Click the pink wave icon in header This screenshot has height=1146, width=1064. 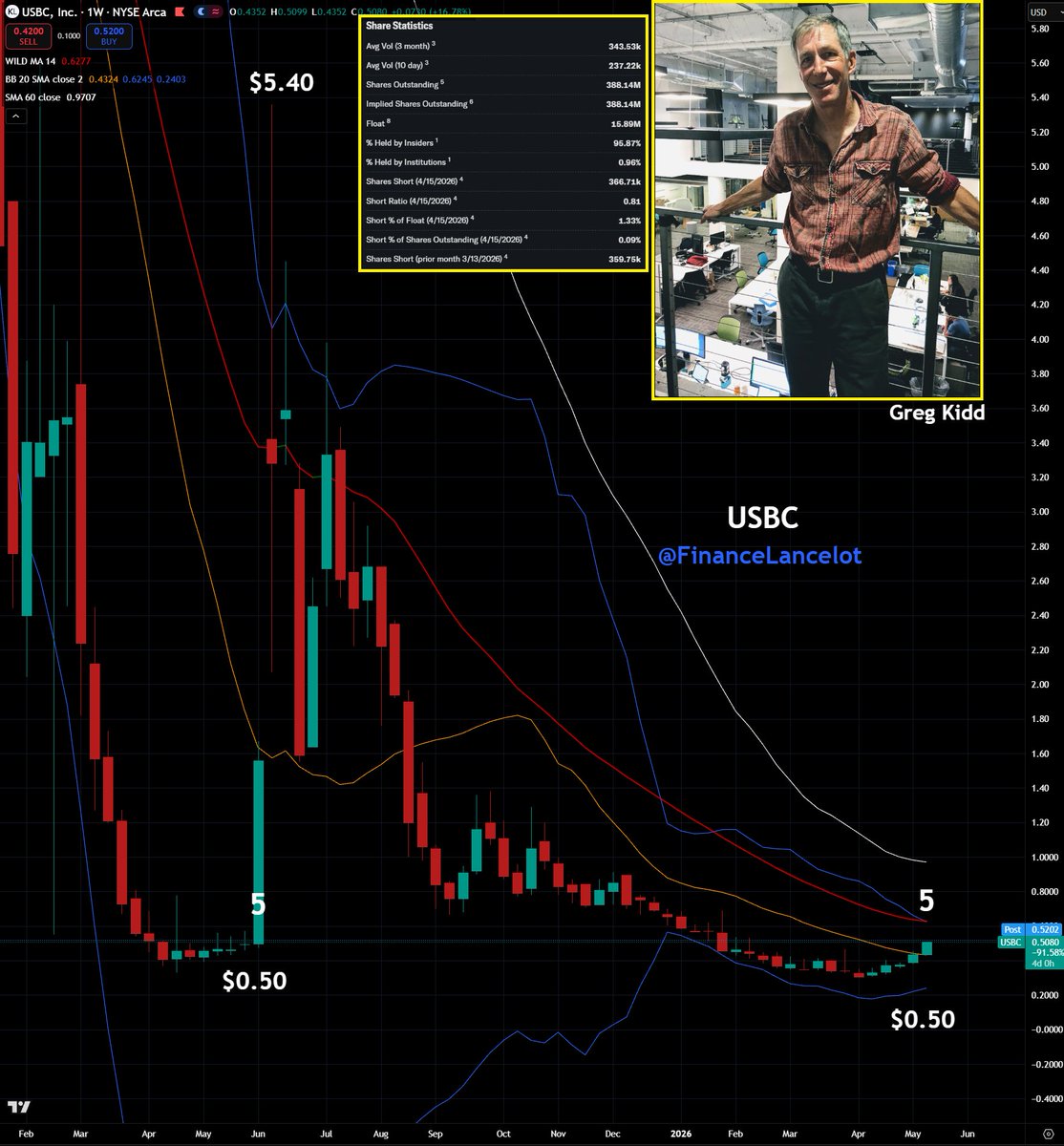click(x=216, y=11)
